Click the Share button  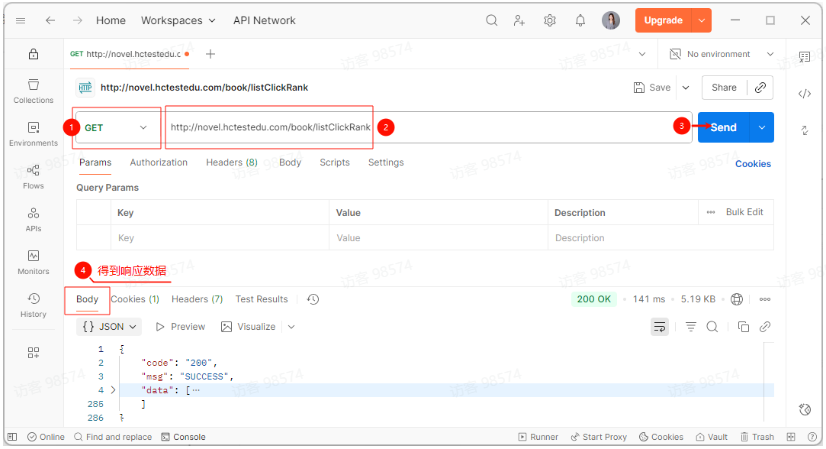coord(724,87)
